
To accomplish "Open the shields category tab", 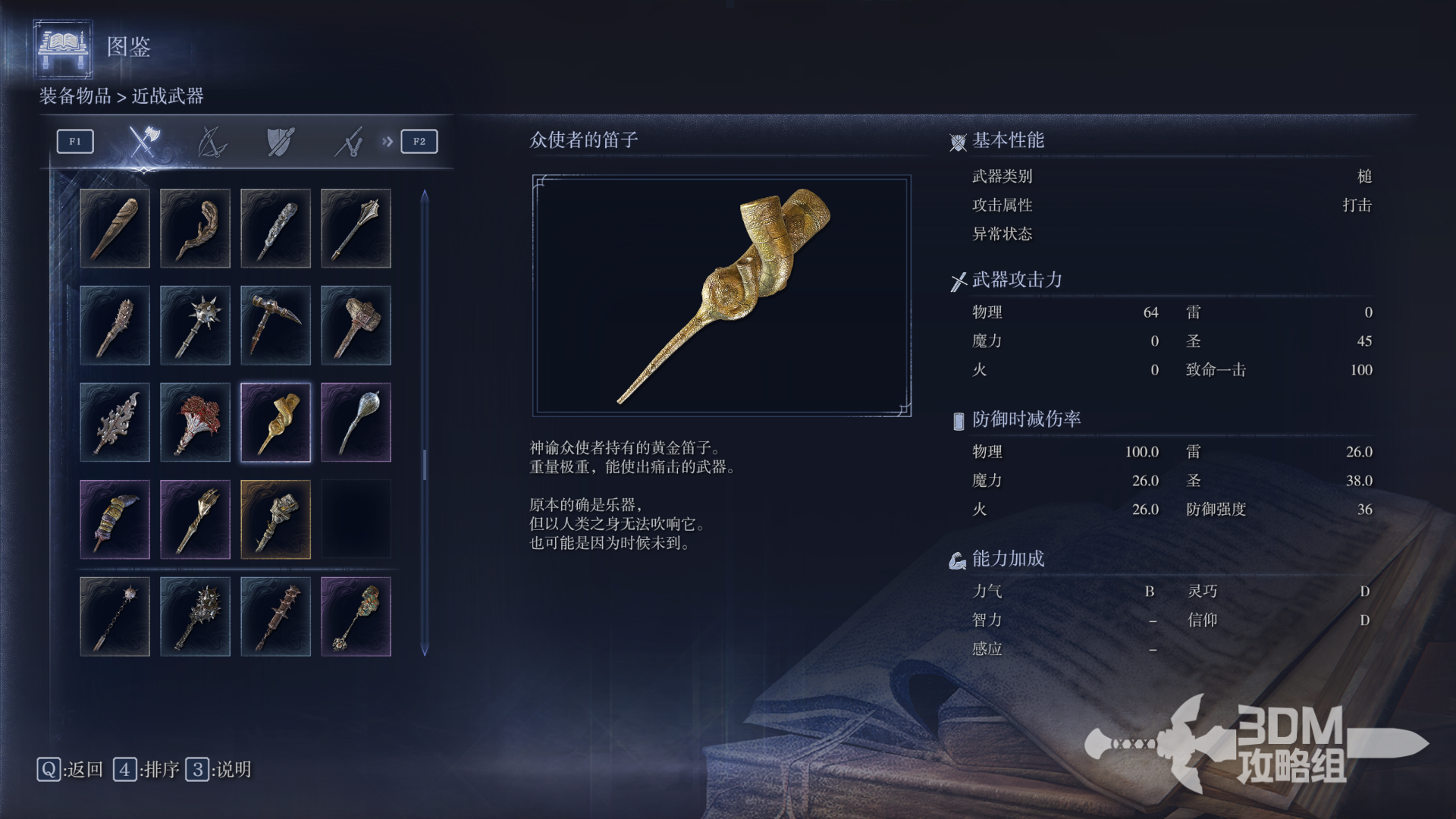I will pyautogui.click(x=280, y=142).
